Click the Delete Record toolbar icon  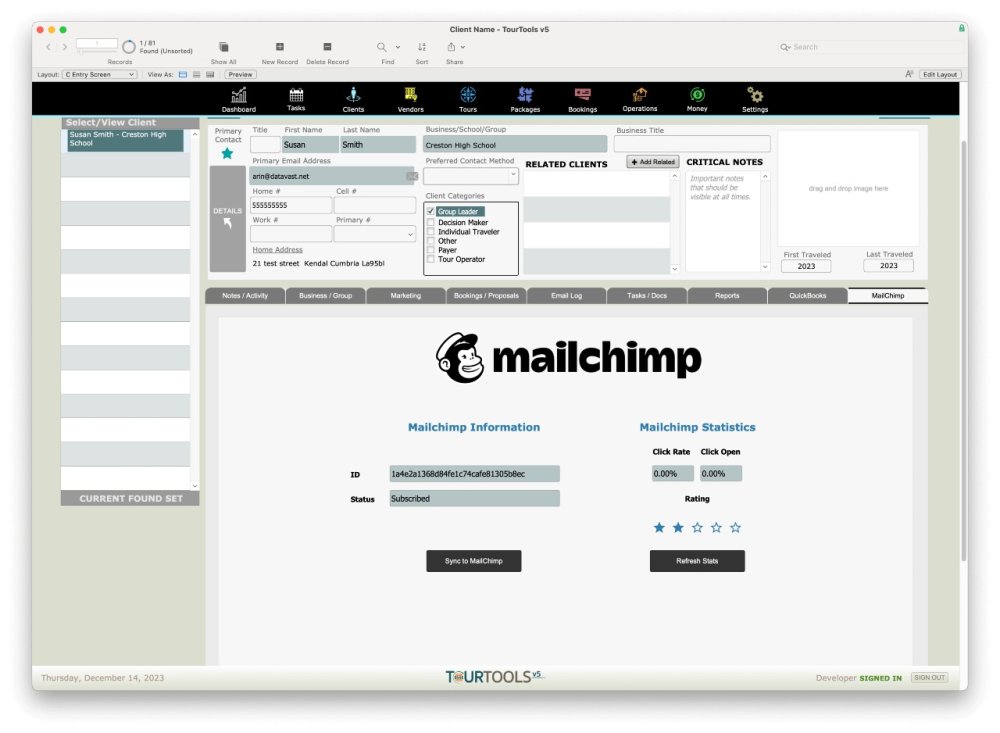[x=327, y=47]
